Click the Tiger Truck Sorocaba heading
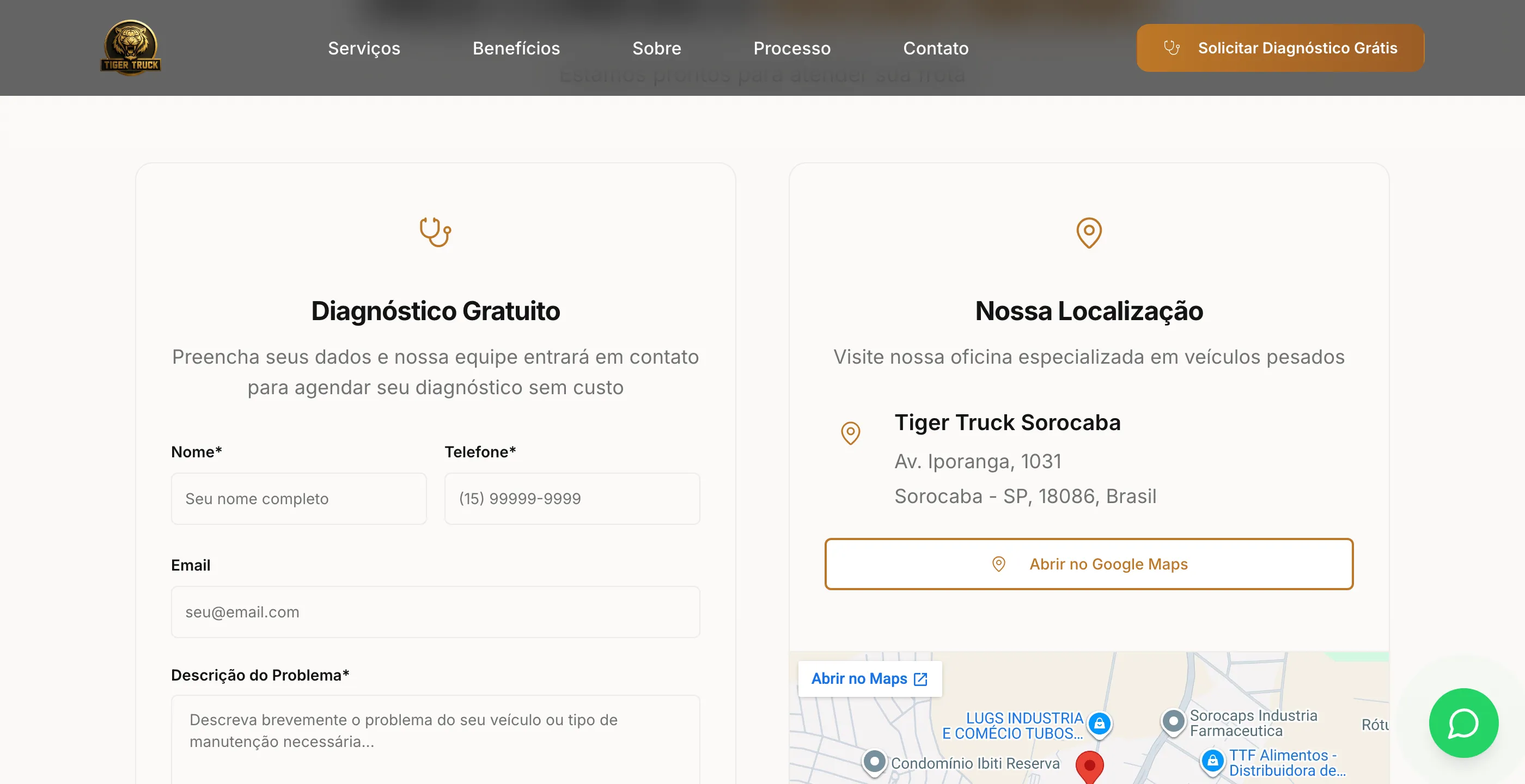This screenshot has height=784, width=1525. [x=1008, y=422]
